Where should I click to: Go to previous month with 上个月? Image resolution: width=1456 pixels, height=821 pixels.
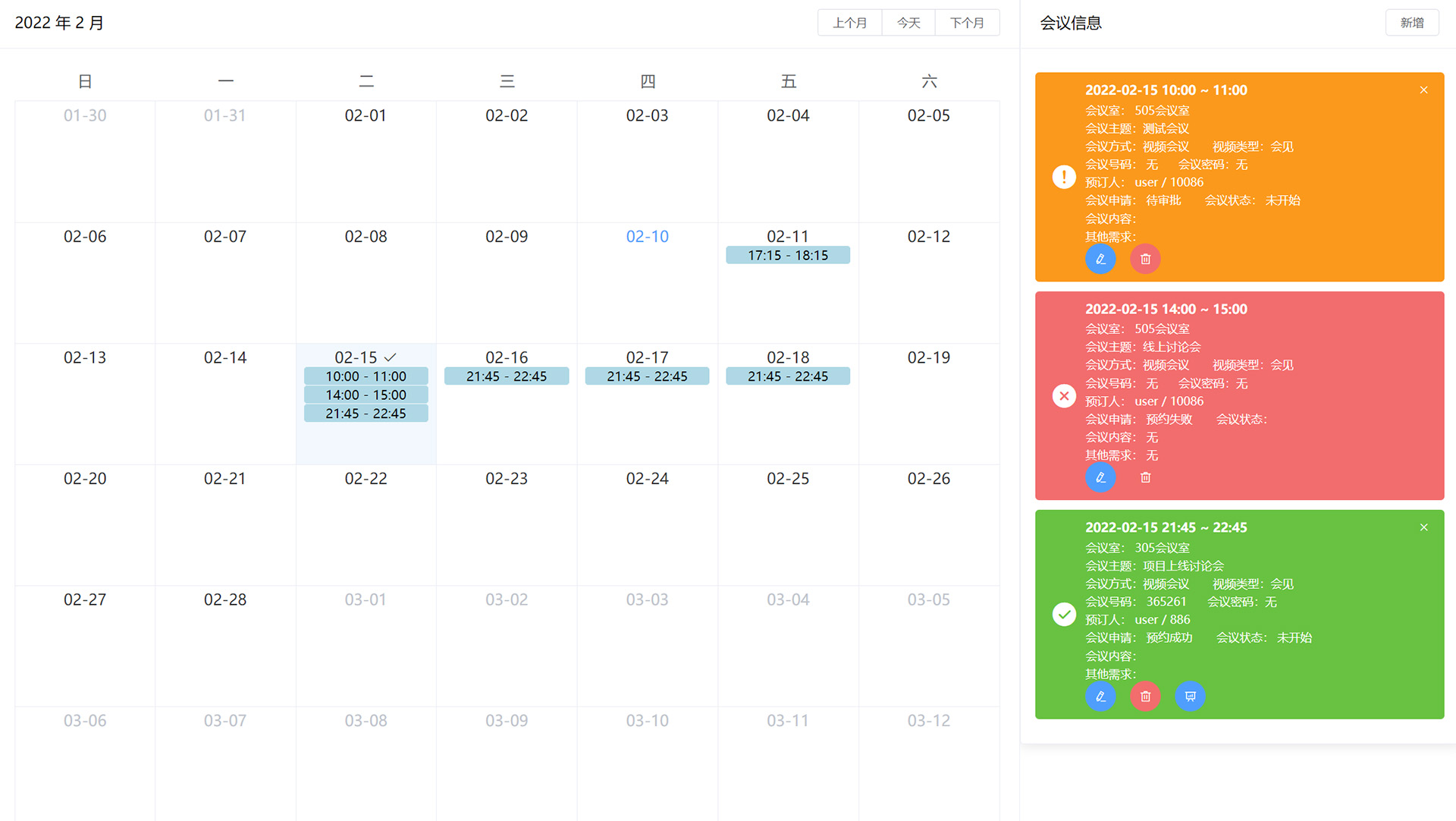[849, 23]
